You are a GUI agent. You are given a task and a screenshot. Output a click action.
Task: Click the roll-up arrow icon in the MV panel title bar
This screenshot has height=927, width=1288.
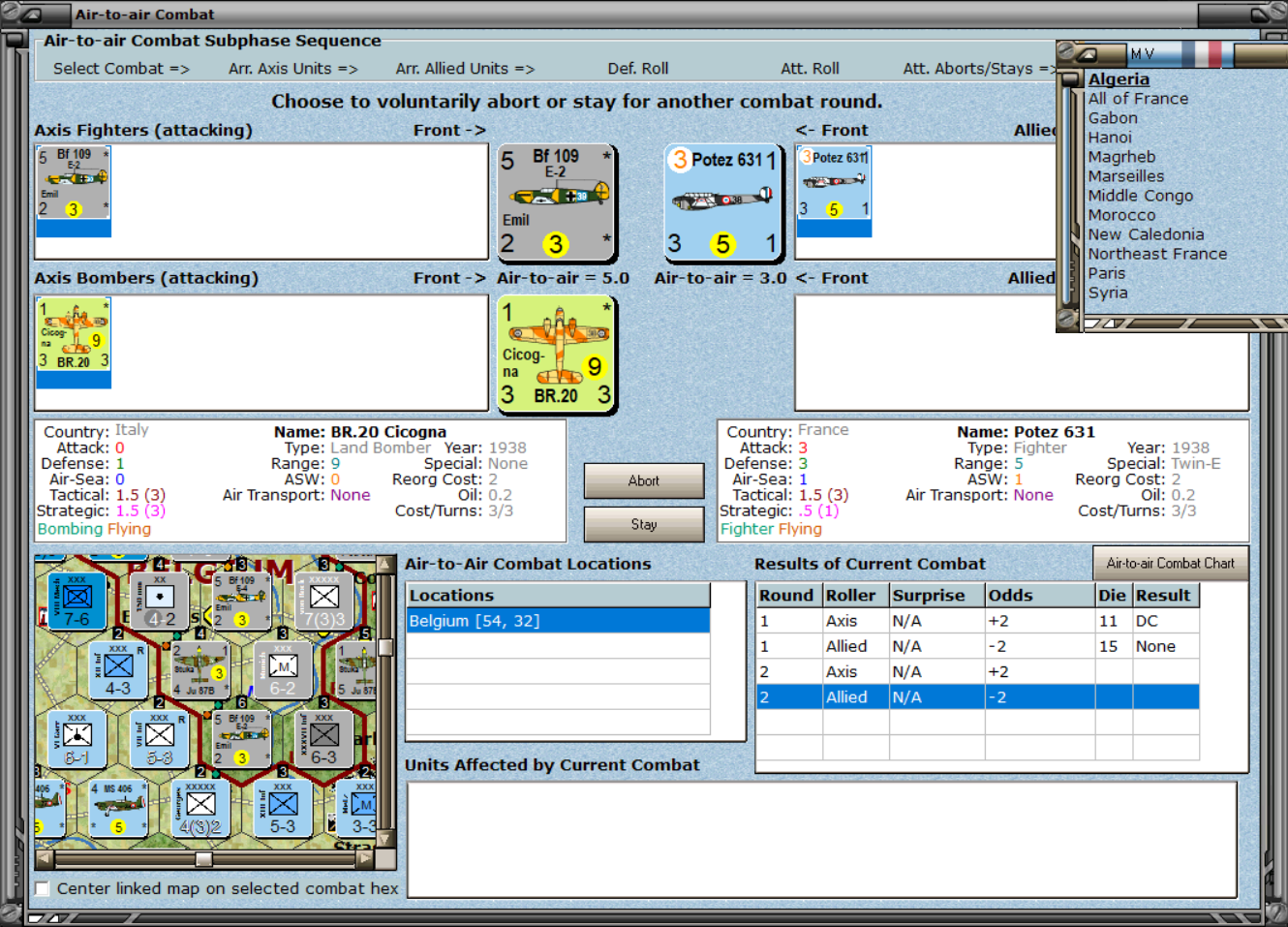click(1089, 54)
